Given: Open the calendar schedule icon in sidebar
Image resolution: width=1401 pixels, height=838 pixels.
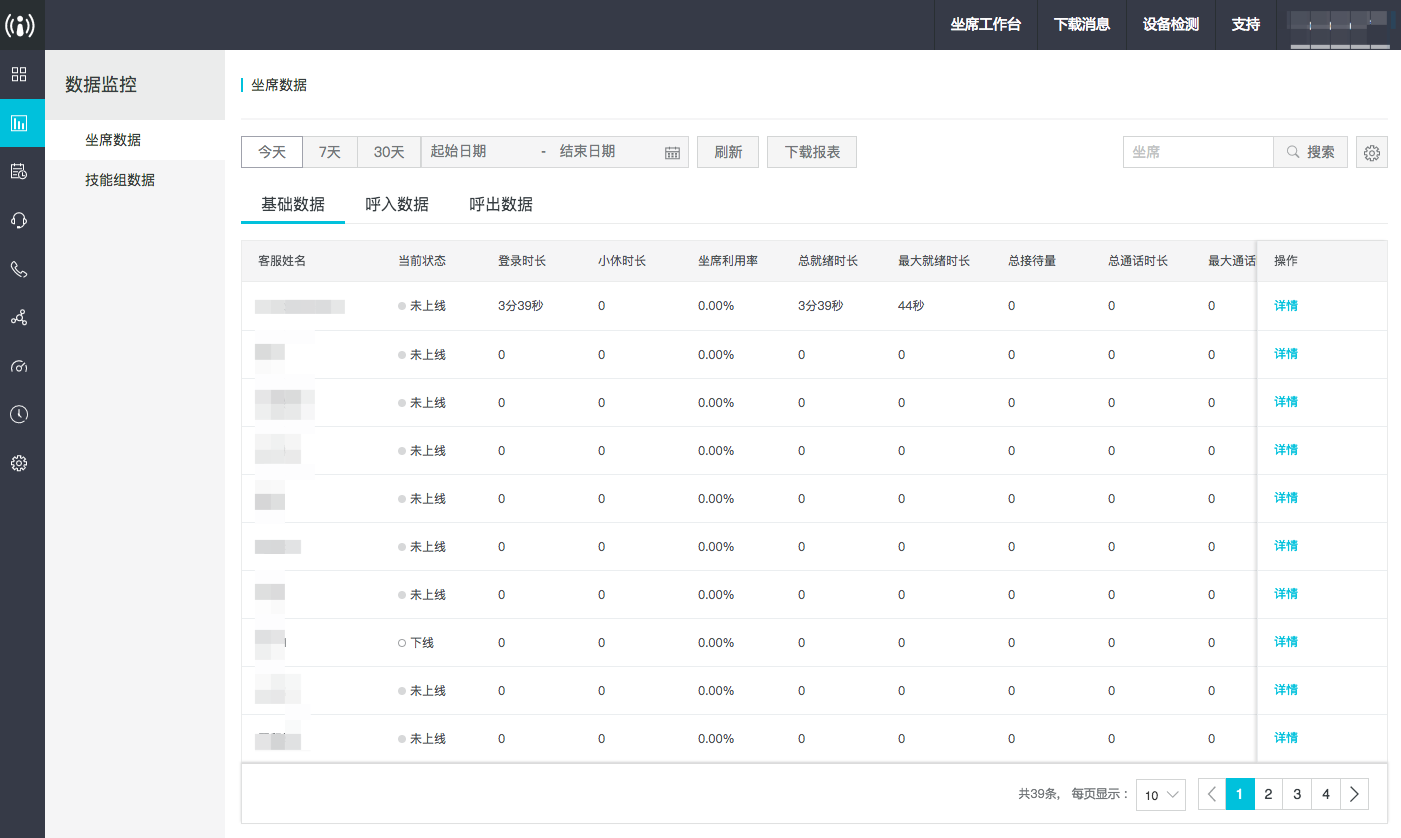Looking at the screenshot, I should [x=19, y=172].
